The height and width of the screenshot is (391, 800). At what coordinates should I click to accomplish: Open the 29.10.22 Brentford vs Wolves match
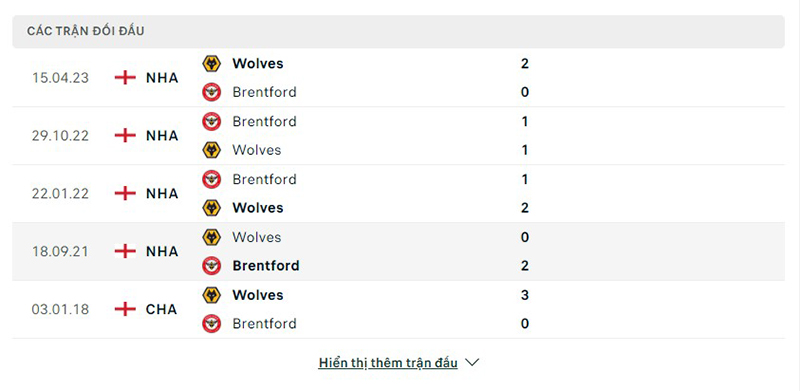398,136
